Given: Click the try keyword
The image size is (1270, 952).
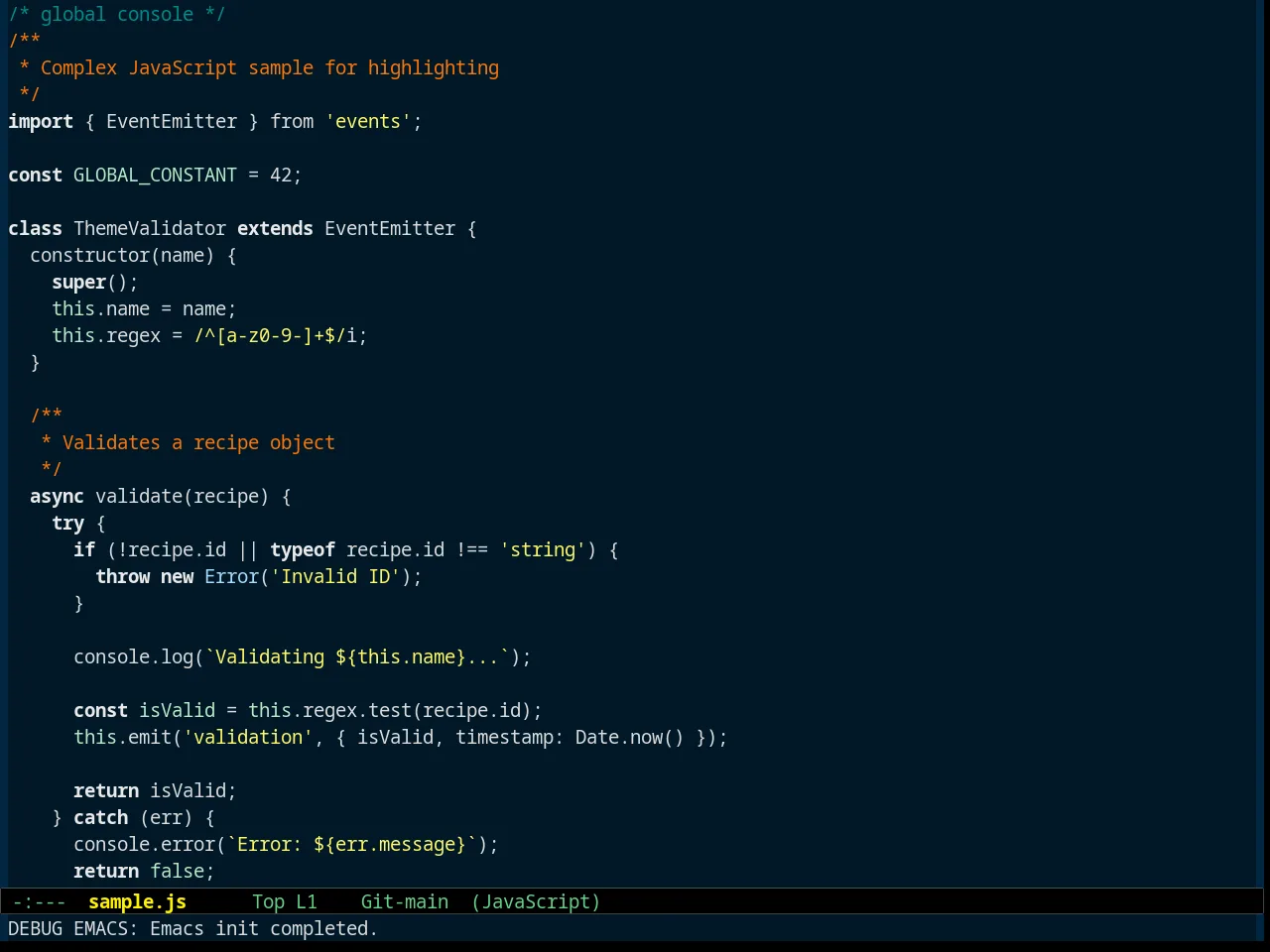Looking at the screenshot, I should (67, 523).
